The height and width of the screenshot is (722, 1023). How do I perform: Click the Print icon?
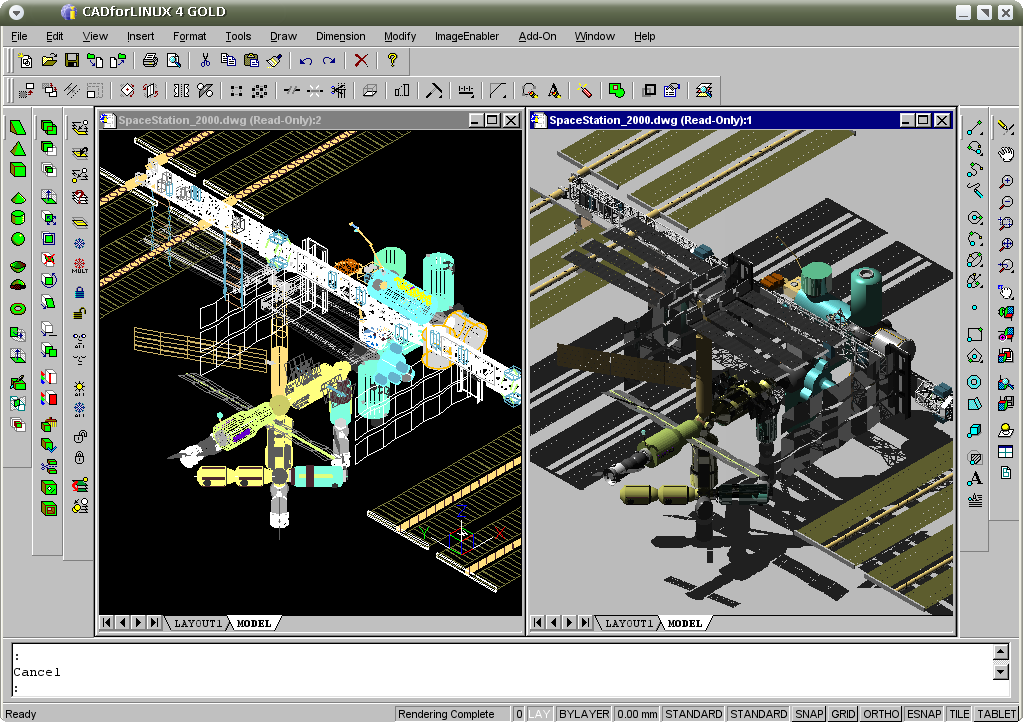(150, 61)
